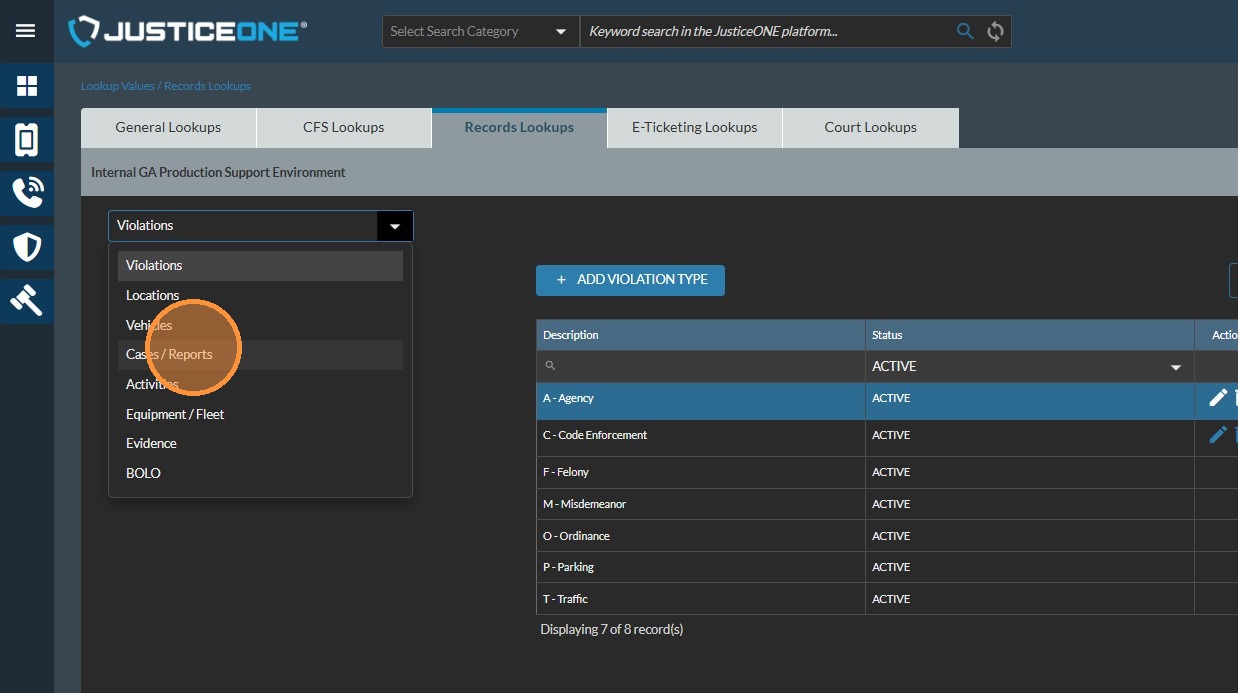Edit the C - Code Enforcement row
The height and width of the screenshot is (693, 1238).
pyautogui.click(x=1217, y=435)
